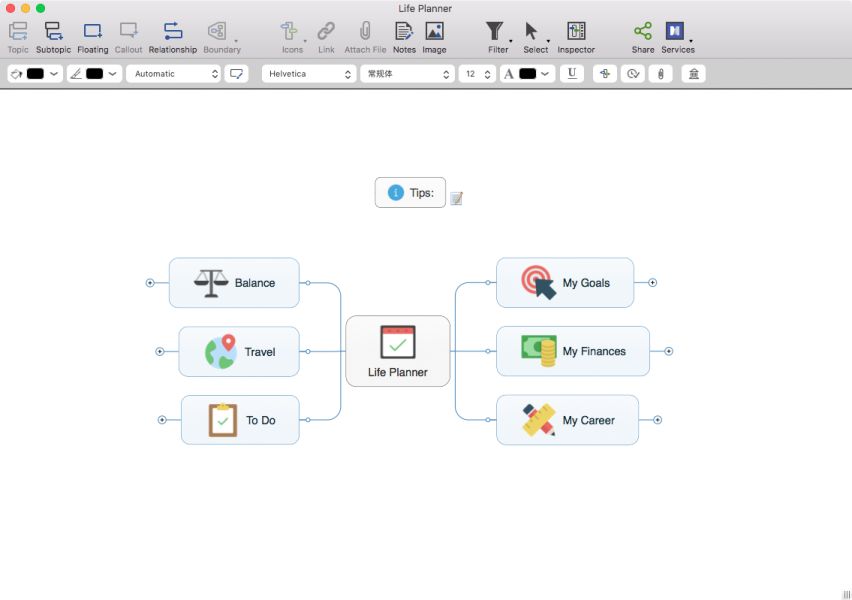Click the money icon in My Finances

coord(539,351)
